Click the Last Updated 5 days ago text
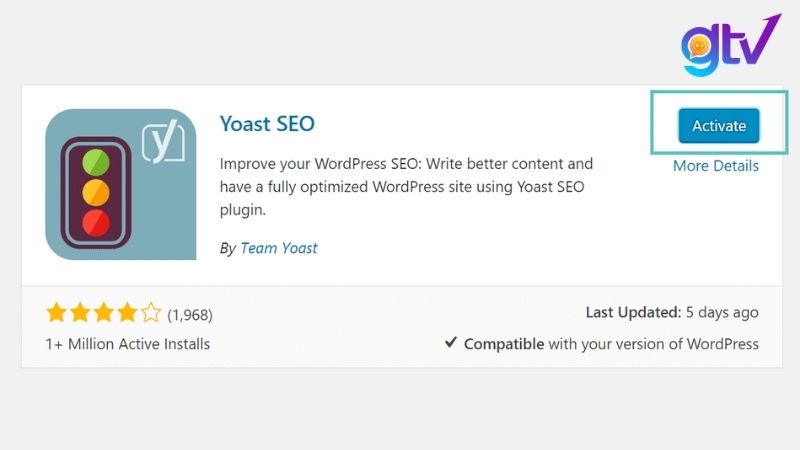The height and width of the screenshot is (450, 800). (672, 313)
